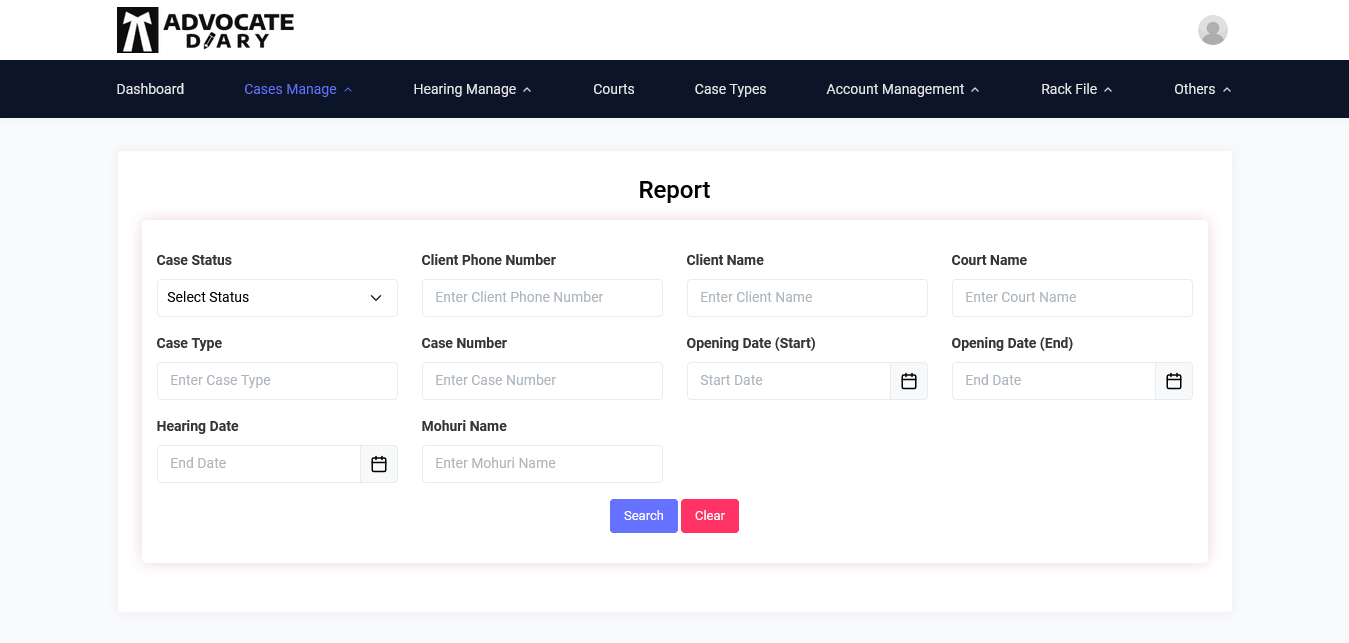
Task: Click the Mohuri Name text box
Action: point(541,464)
